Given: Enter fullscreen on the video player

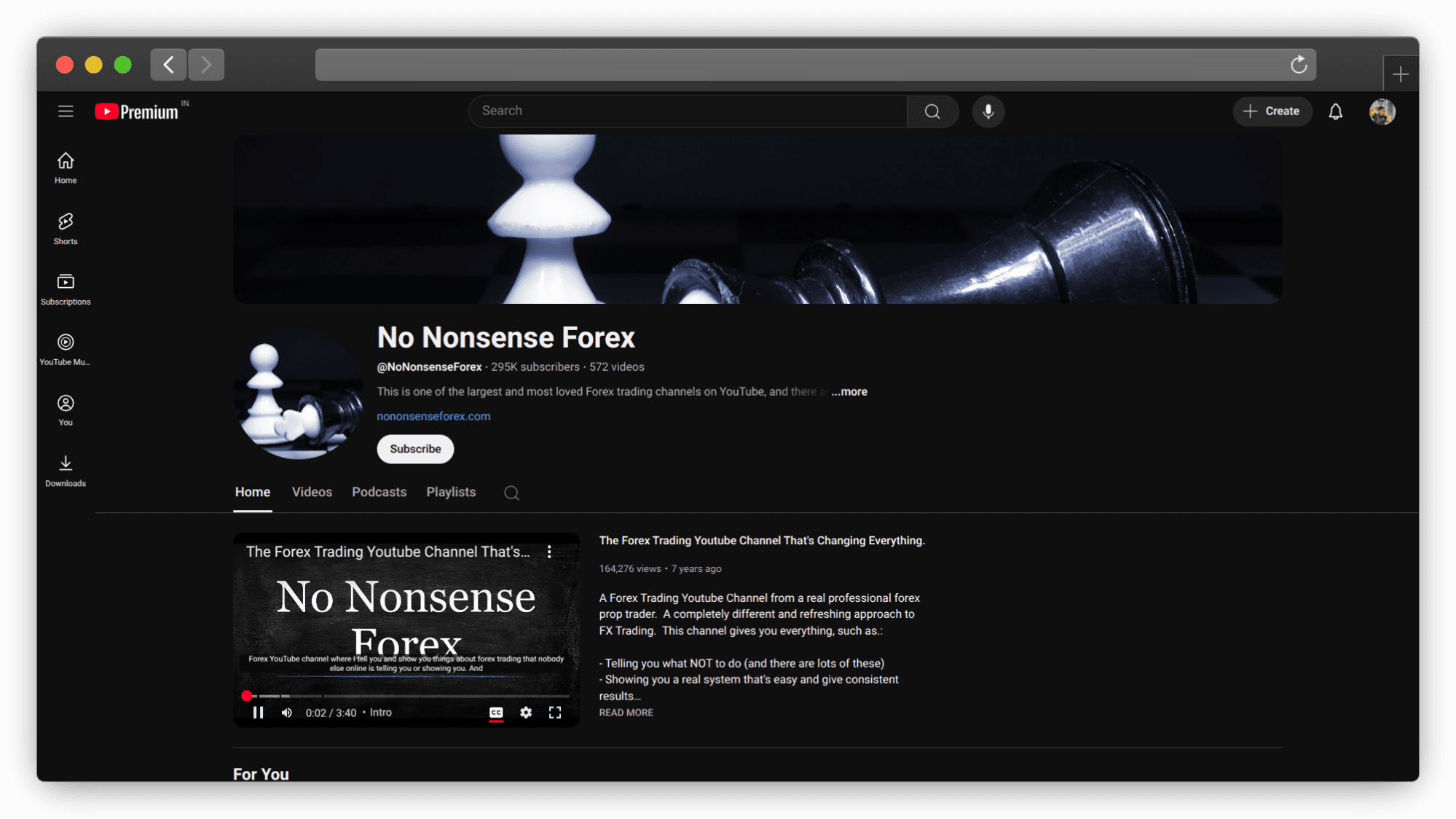Looking at the screenshot, I should tap(555, 713).
